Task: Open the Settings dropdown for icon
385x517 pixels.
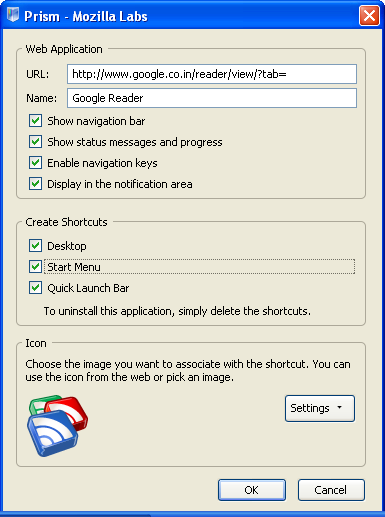Action: point(320,408)
